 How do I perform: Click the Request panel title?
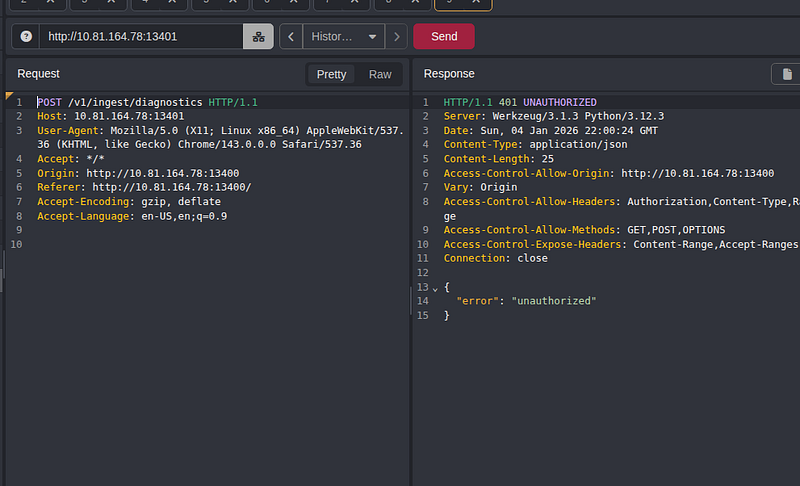pos(38,74)
